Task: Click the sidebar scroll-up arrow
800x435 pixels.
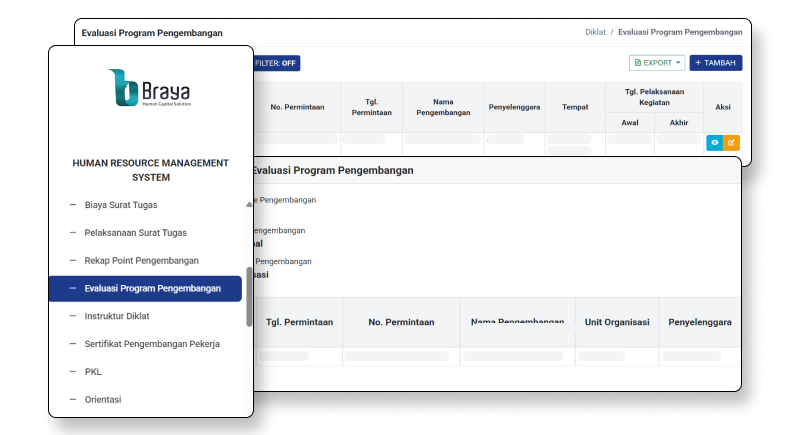Action: [x=249, y=203]
